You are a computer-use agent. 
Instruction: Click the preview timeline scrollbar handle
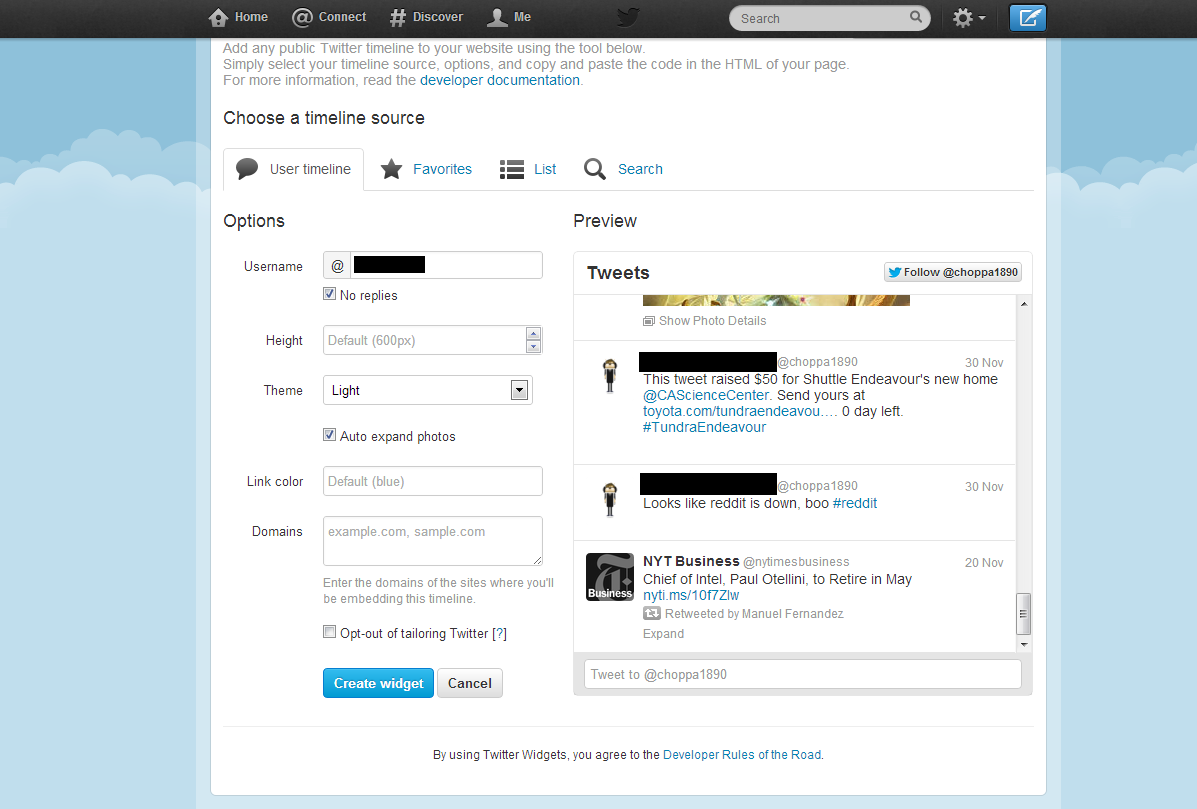point(1024,614)
